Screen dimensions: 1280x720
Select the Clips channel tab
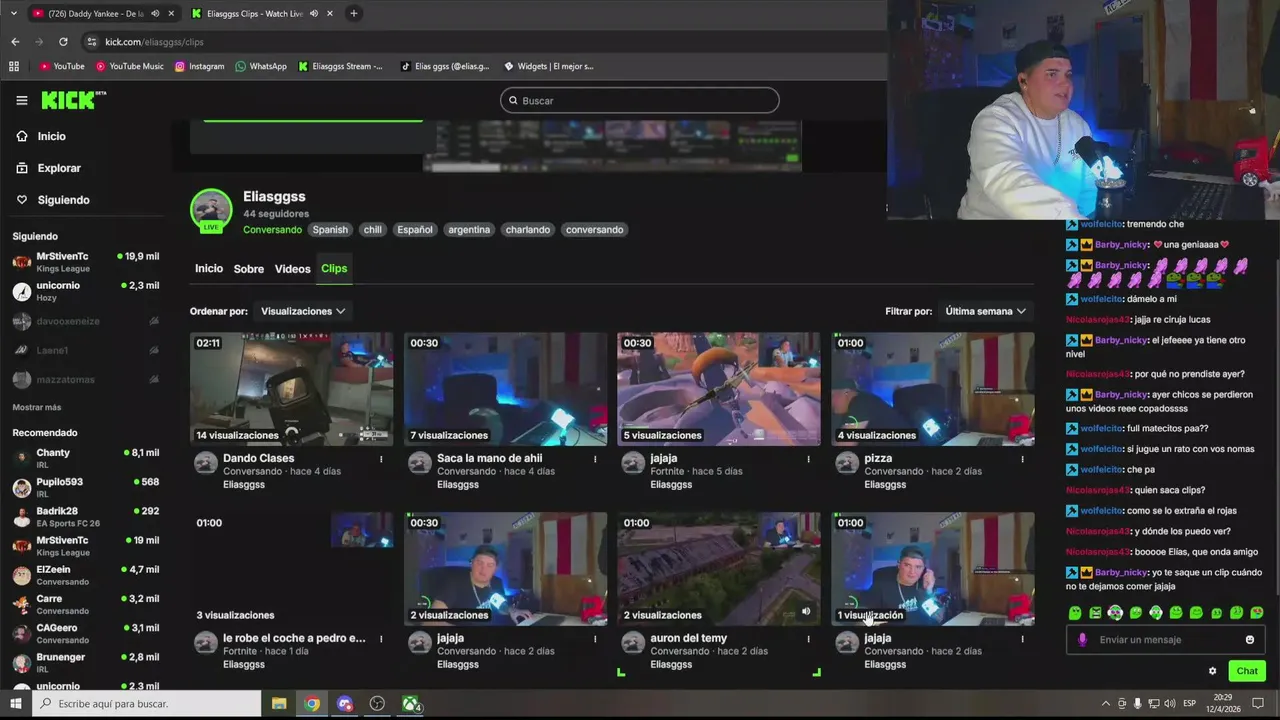tap(334, 269)
